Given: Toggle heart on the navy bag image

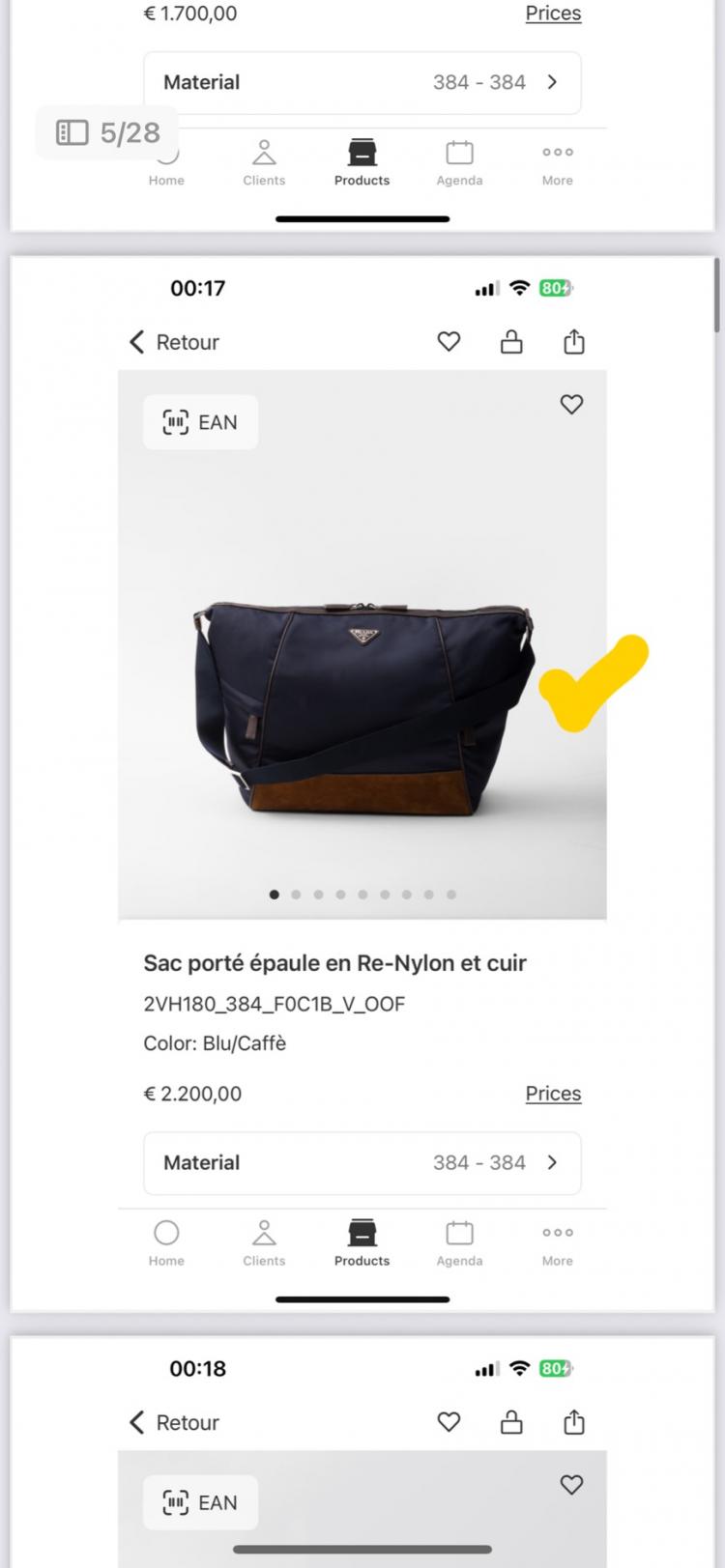Looking at the screenshot, I should pos(571,405).
